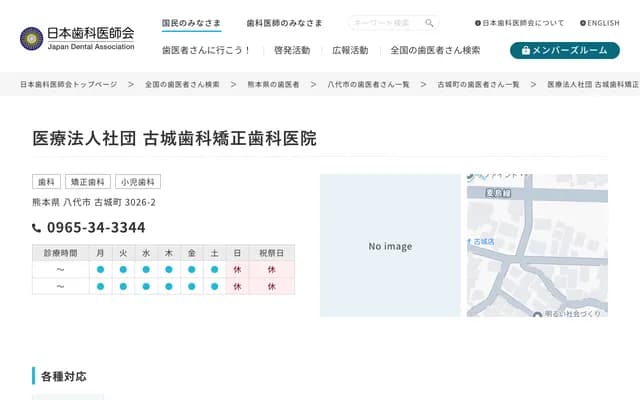This screenshot has height=400, width=640.
Task: Click the Japan Dental Association logo
Action: coord(77,38)
